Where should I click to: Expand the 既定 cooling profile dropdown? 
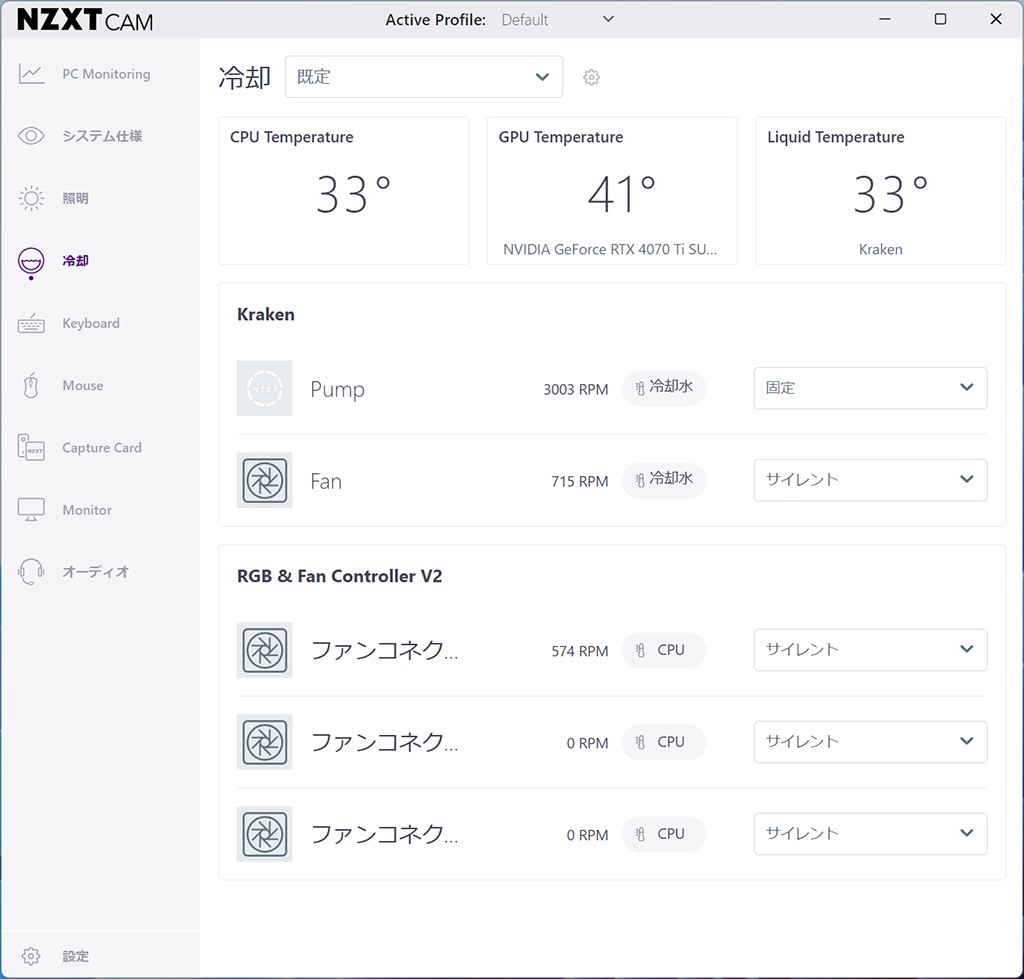pyautogui.click(x=423, y=77)
